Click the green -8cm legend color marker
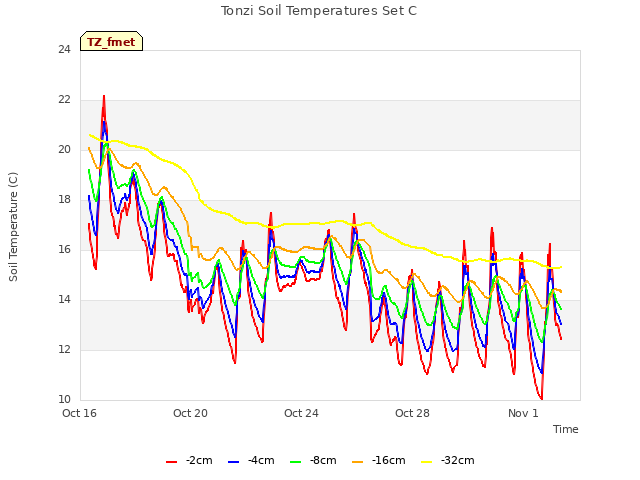Image resolution: width=640 pixels, height=480 pixels. coord(296,462)
